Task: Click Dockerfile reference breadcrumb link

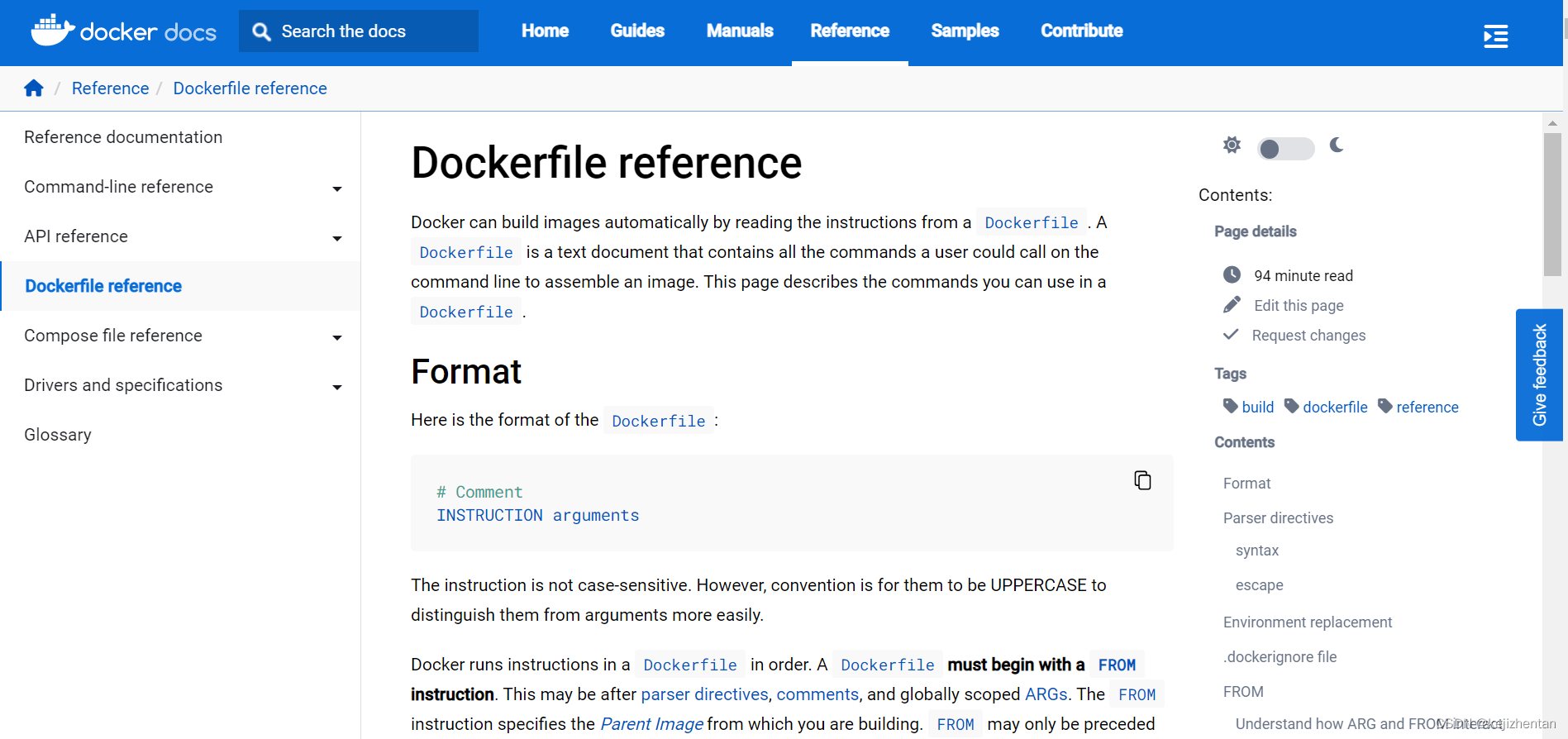Action: point(250,88)
